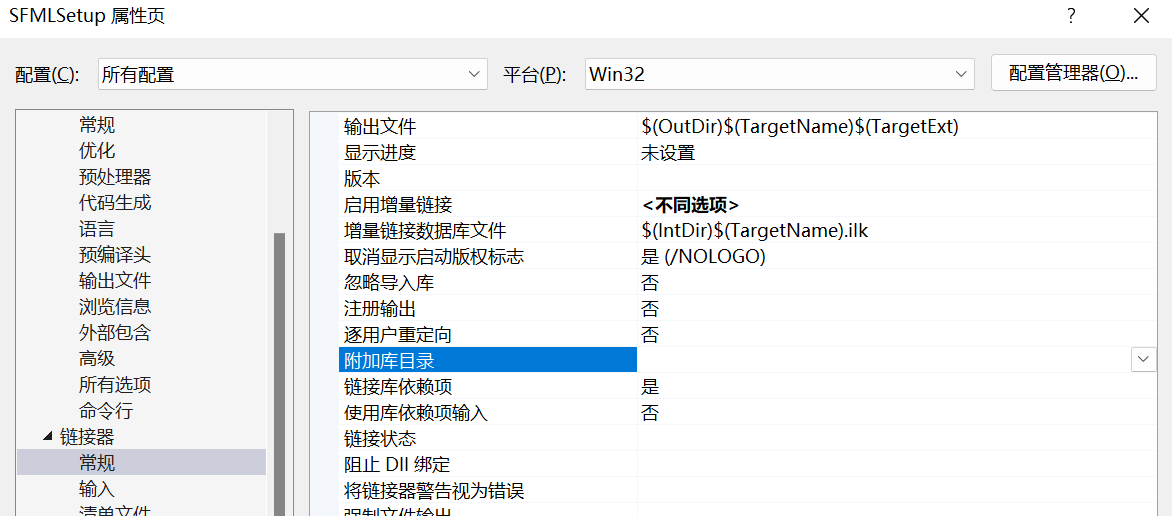The height and width of the screenshot is (516, 1172).
Task: Click the 未设置 value for 显示进度
Action: pos(668,153)
